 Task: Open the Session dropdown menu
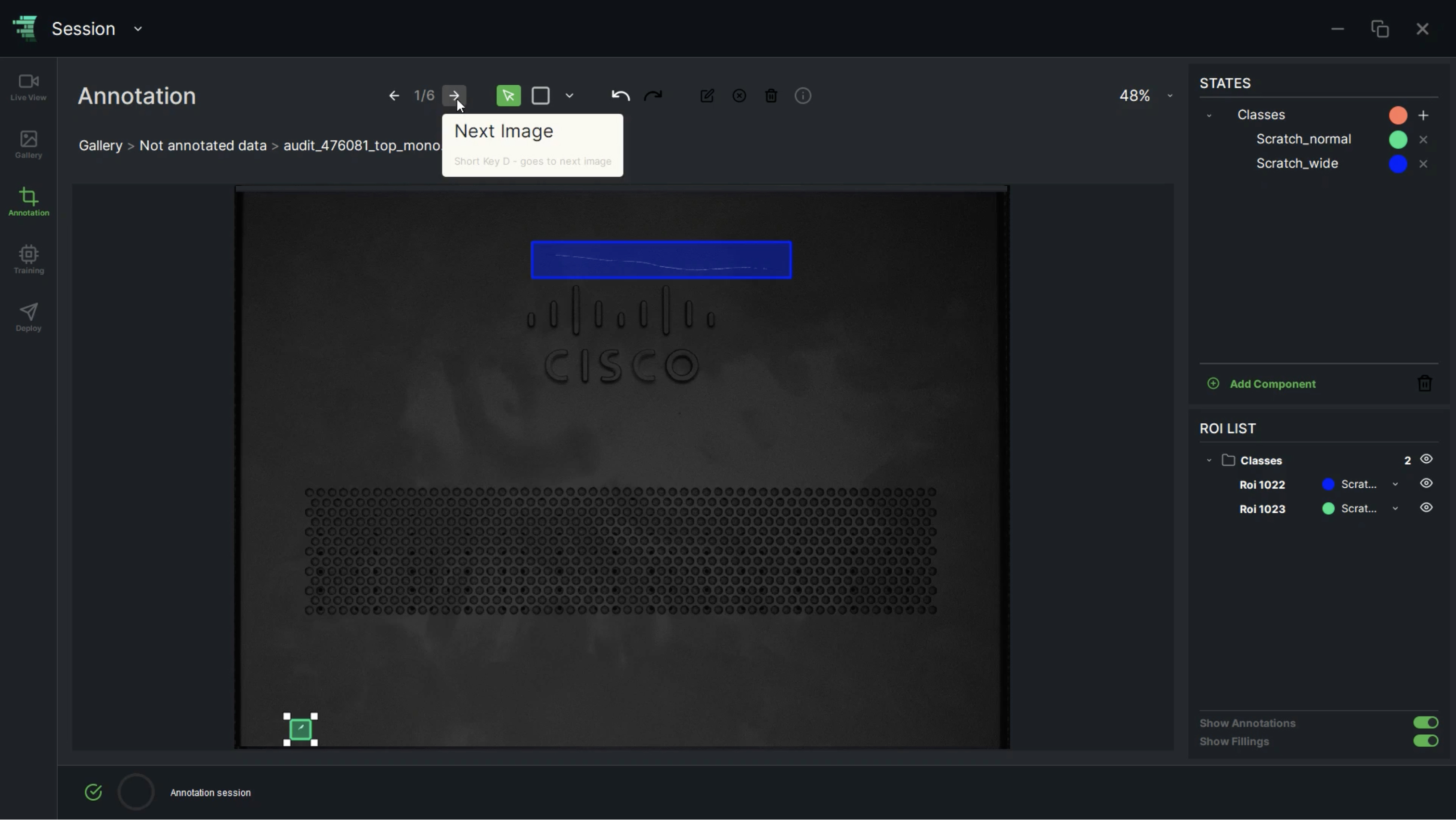pyautogui.click(x=138, y=29)
